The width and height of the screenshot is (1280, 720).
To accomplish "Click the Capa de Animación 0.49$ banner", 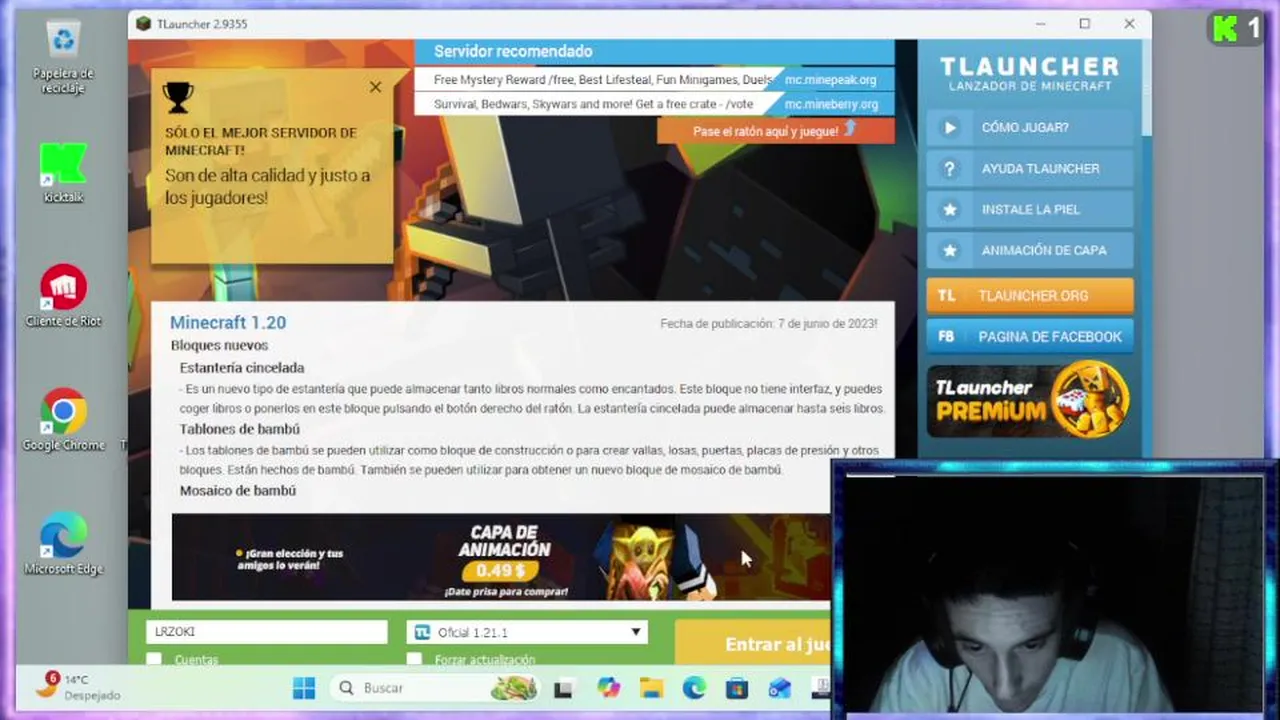I will 501,557.
